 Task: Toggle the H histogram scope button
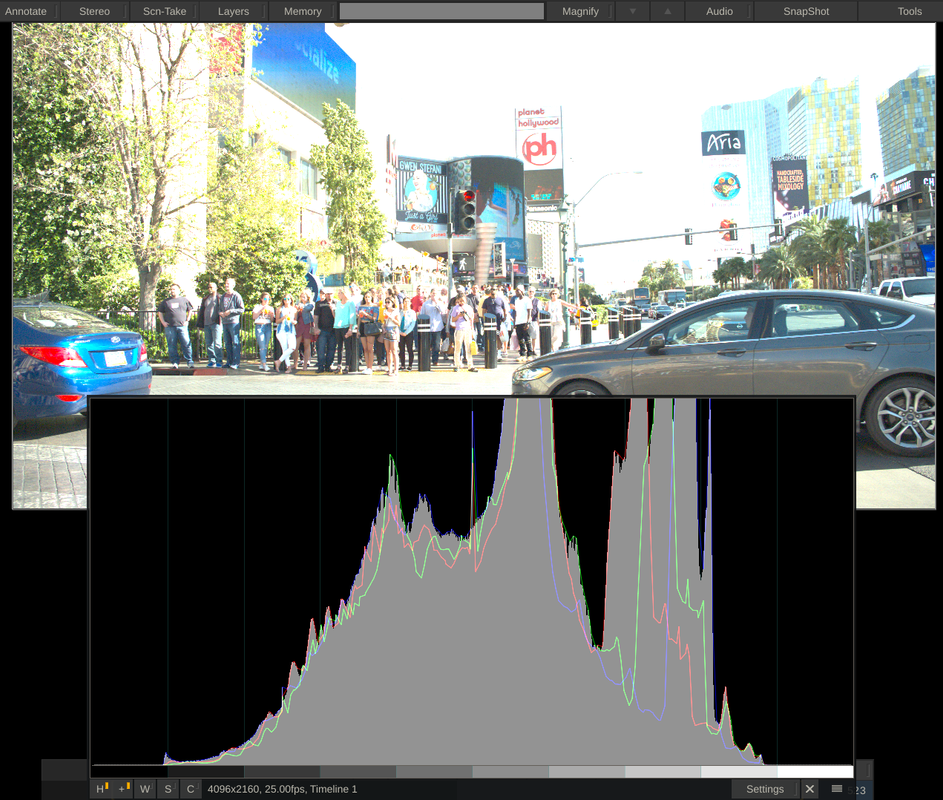(x=101, y=789)
